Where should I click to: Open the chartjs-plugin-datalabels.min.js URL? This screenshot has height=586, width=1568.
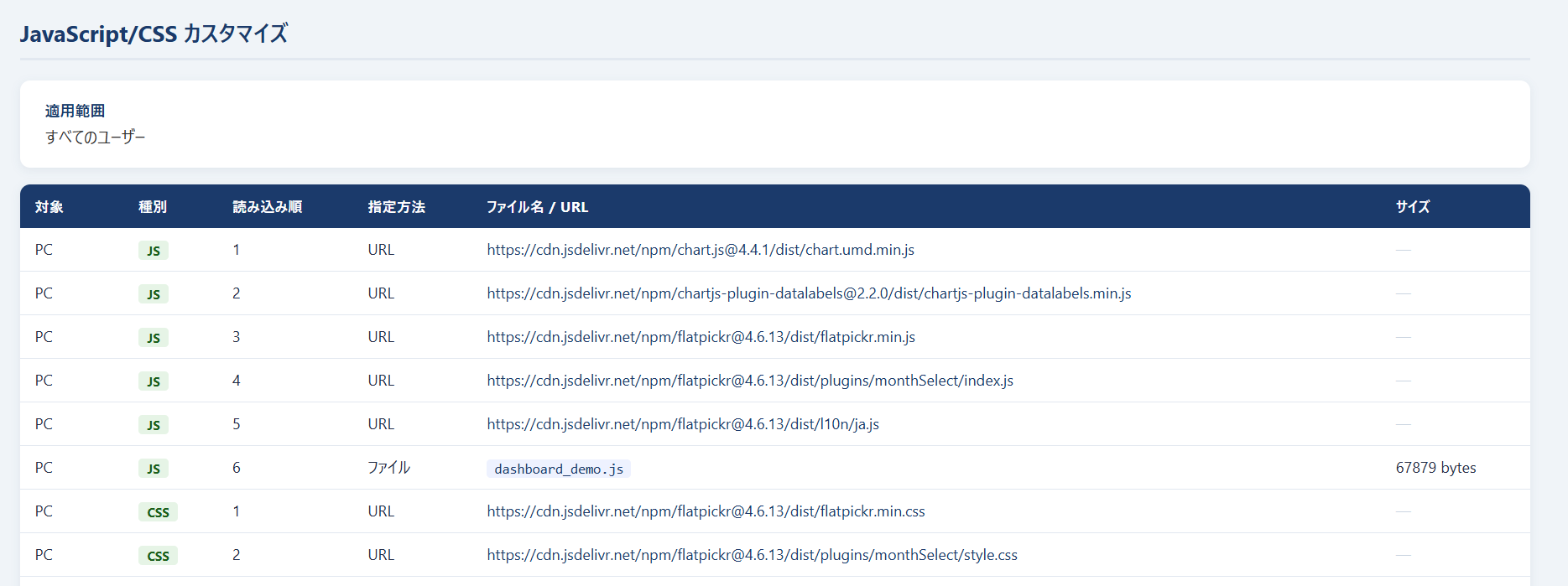809,293
